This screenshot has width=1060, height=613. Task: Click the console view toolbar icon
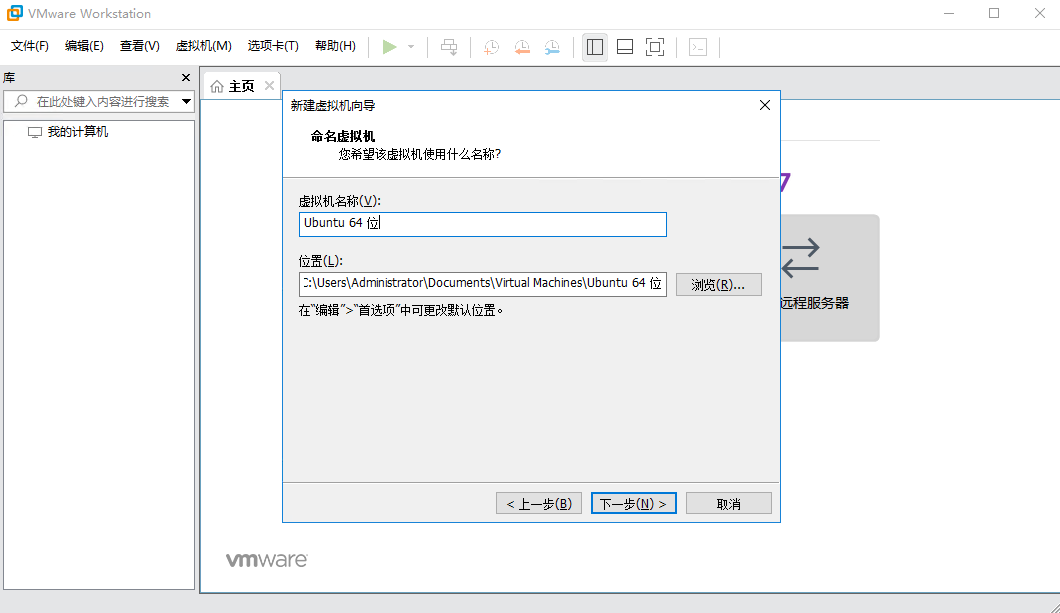tap(698, 47)
